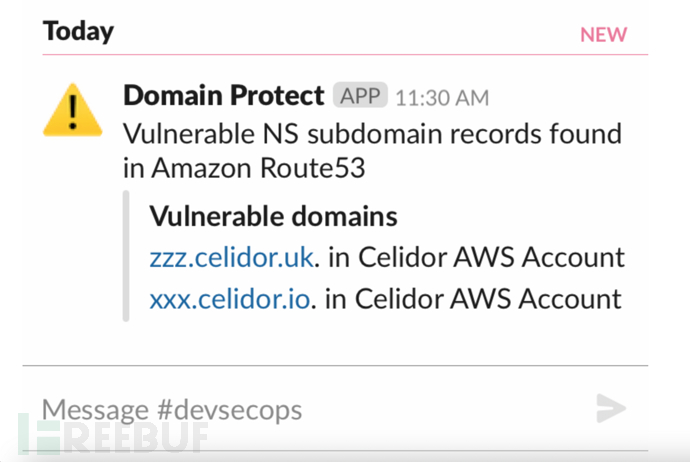The height and width of the screenshot is (462, 690).
Task: Click the grey attachment bar beside domains
Action: point(126,257)
